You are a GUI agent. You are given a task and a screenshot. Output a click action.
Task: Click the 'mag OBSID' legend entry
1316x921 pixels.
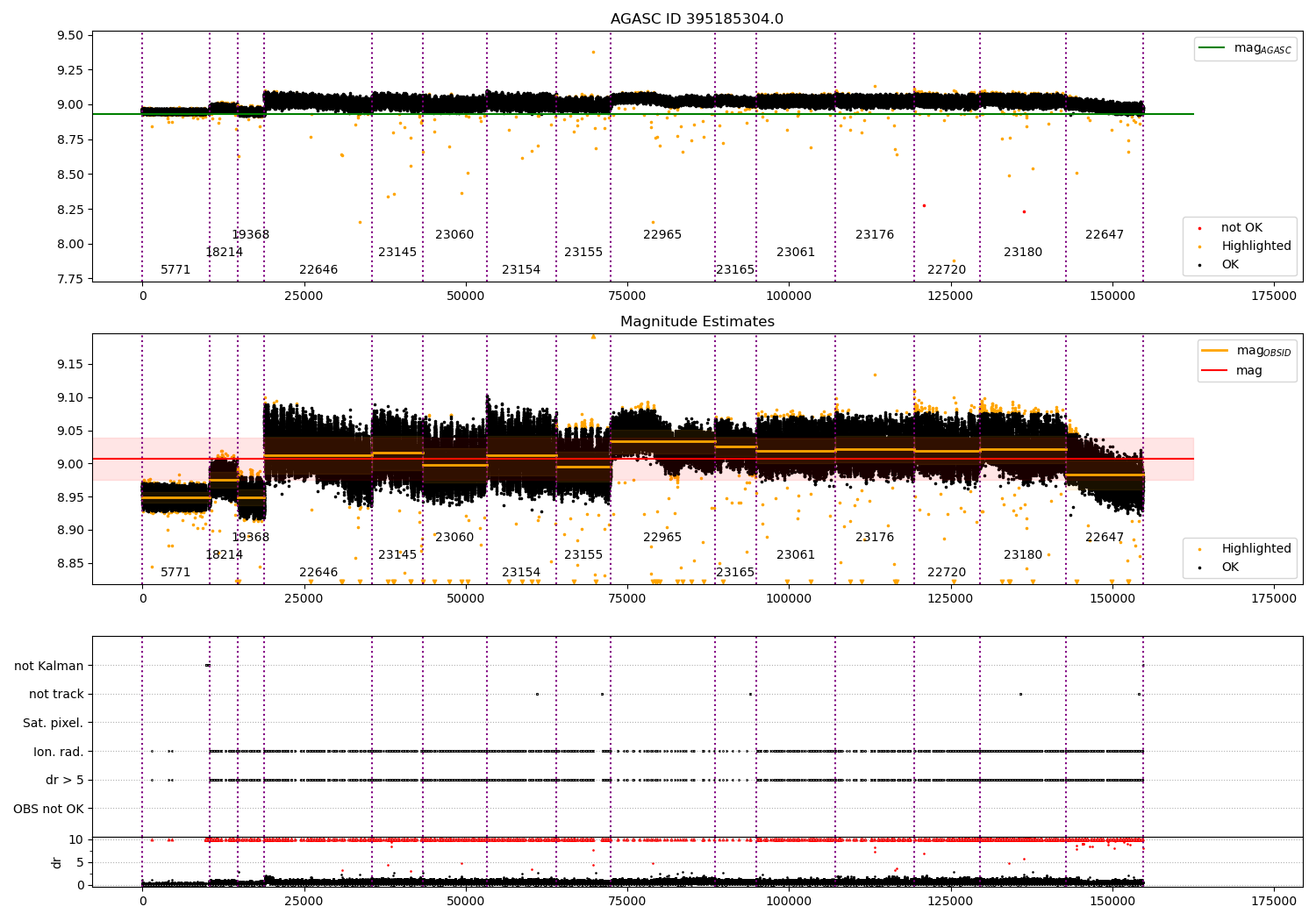point(1247,351)
